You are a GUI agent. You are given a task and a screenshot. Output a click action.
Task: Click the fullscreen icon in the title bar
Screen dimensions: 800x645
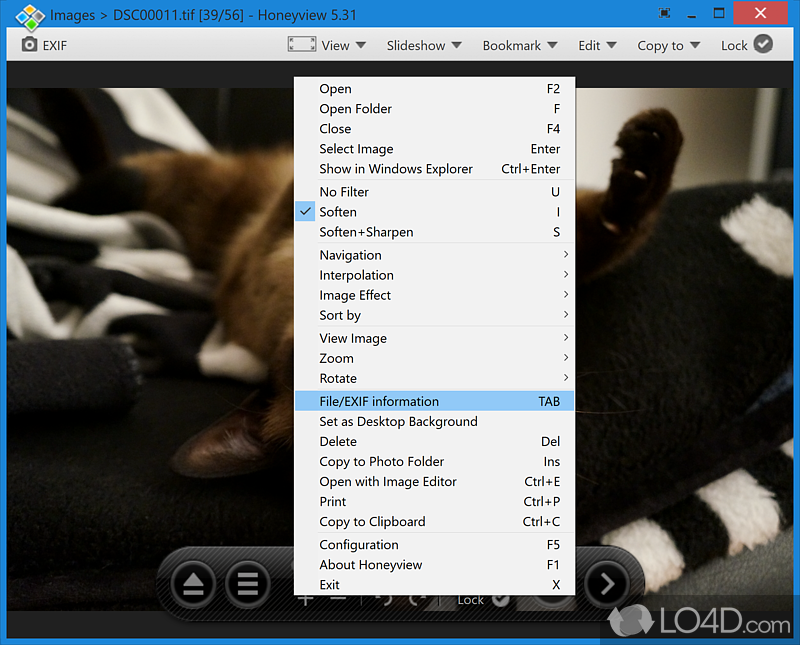664,13
